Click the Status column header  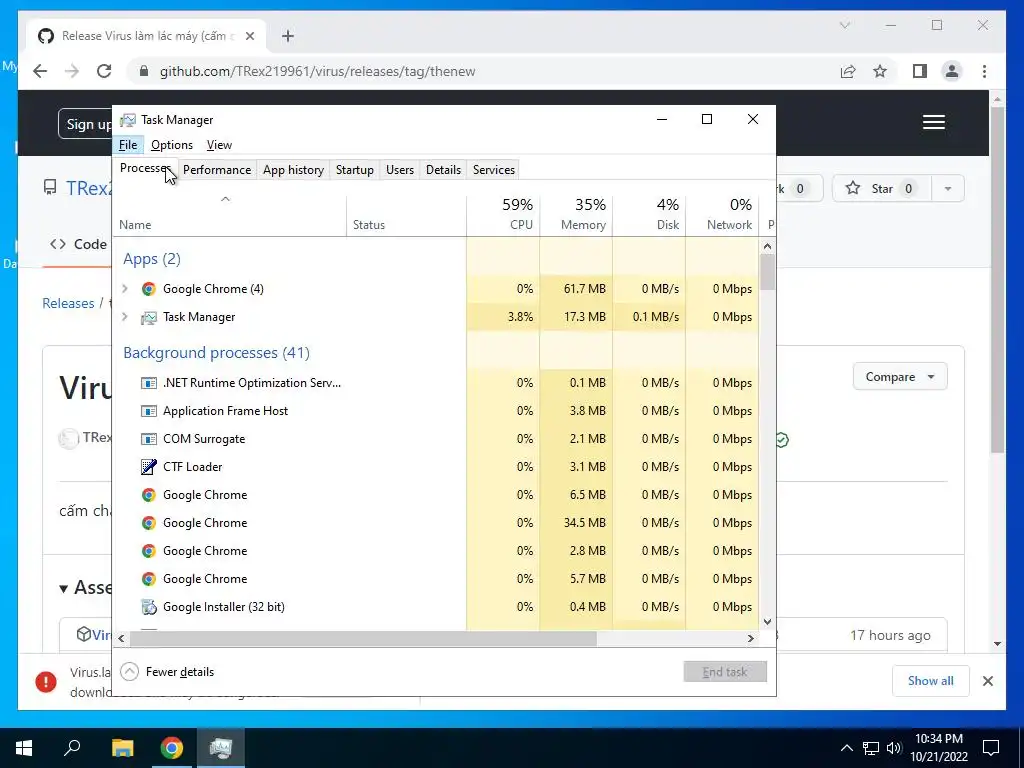point(407,214)
